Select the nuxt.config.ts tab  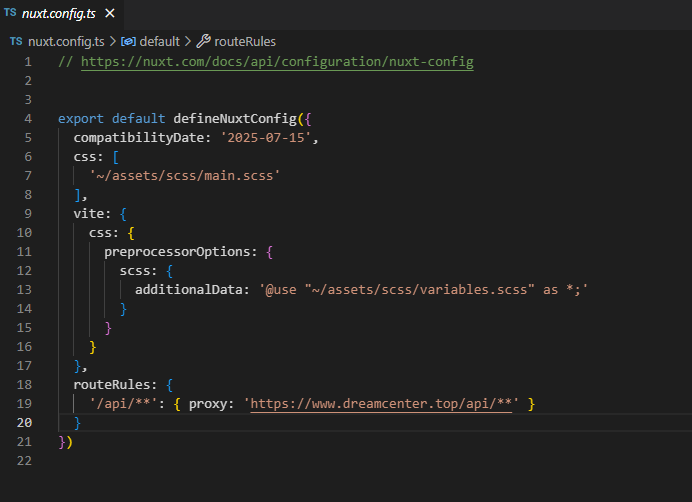click(x=58, y=14)
